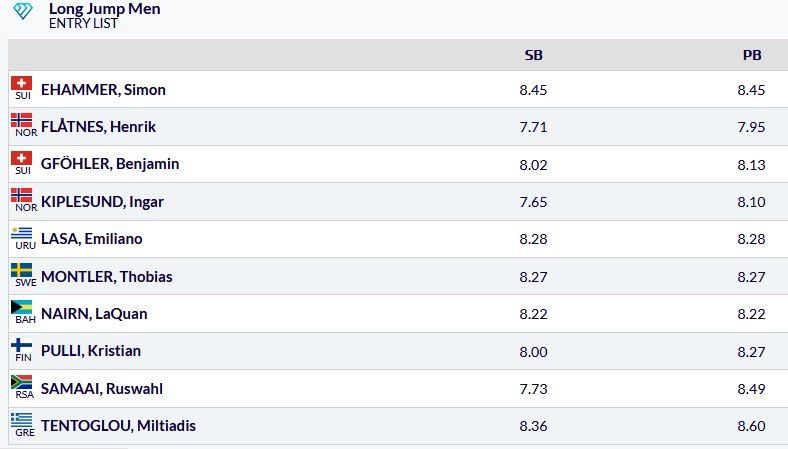Viewport: 788px width, 449px height.
Task: Click the SB column header
Action: click(533, 55)
